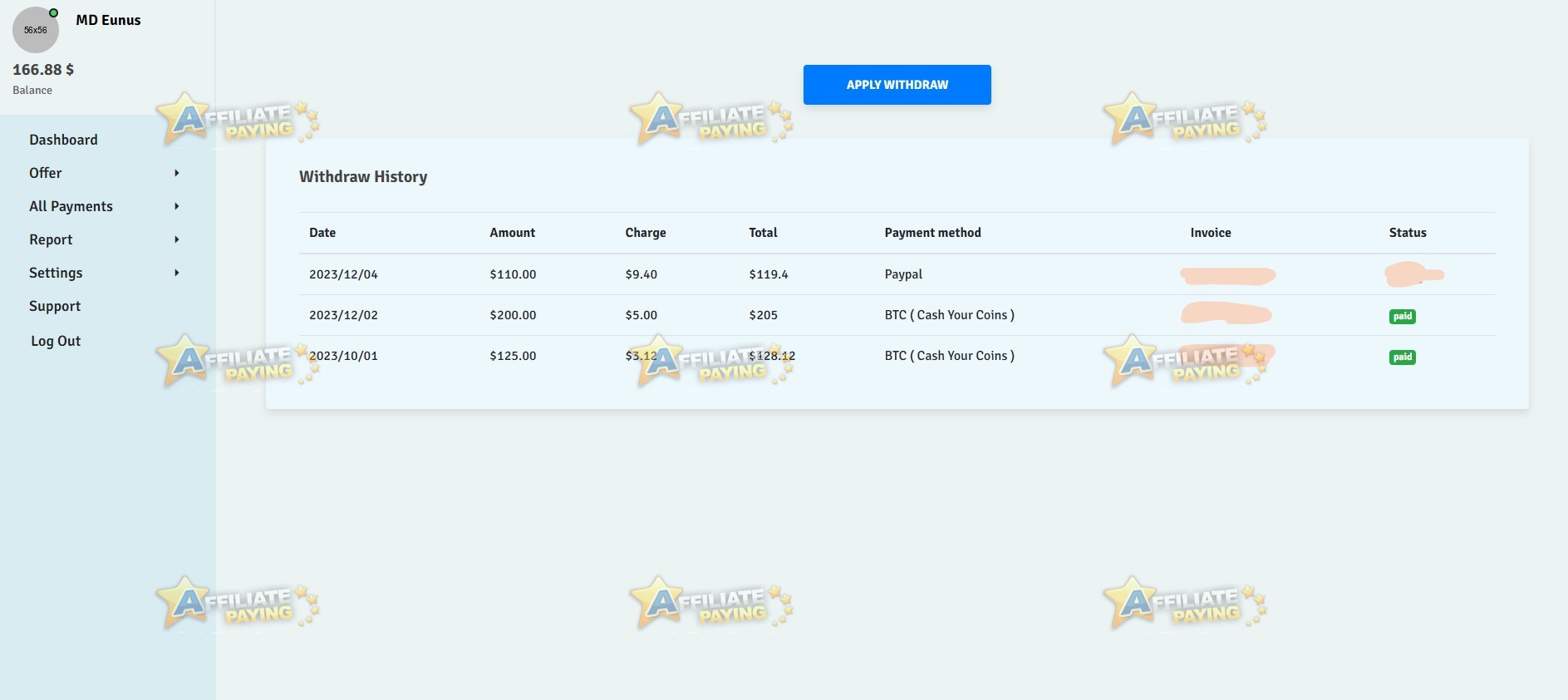Click the Date column header
The image size is (1568, 700).
(322, 233)
